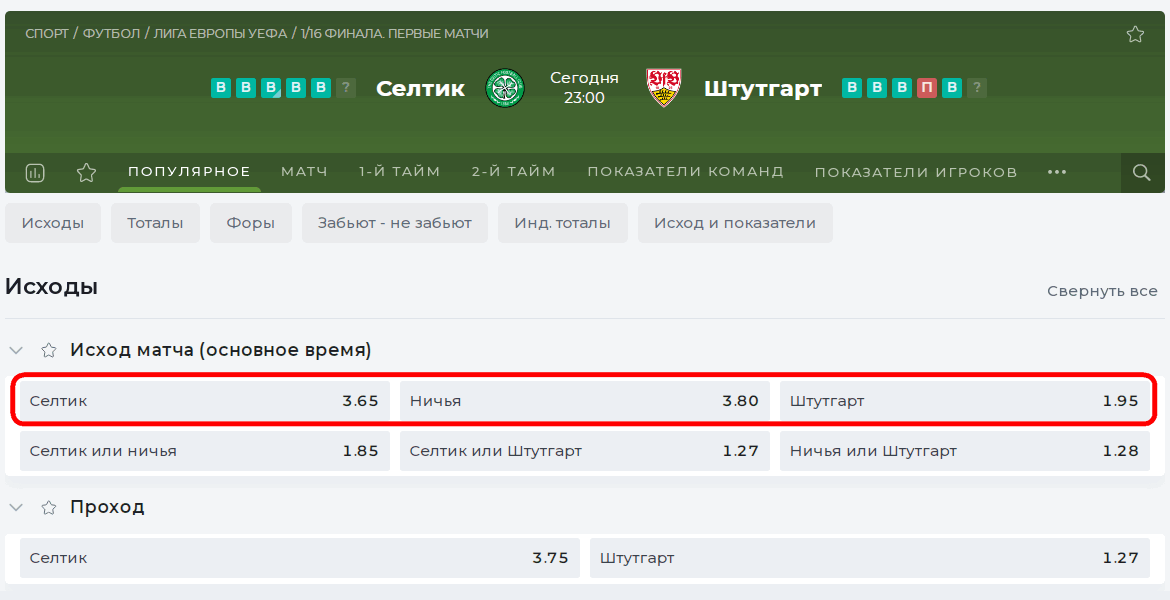Click the '?' badge after Celtic's form results
Viewport: 1170px width, 600px height.
click(345, 88)
